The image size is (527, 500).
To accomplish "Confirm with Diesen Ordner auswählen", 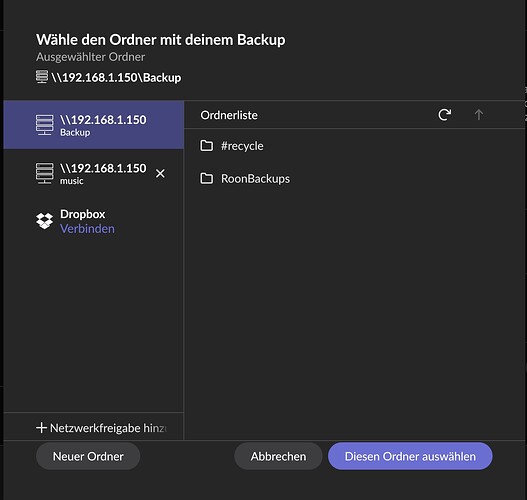I will (410, 456).
